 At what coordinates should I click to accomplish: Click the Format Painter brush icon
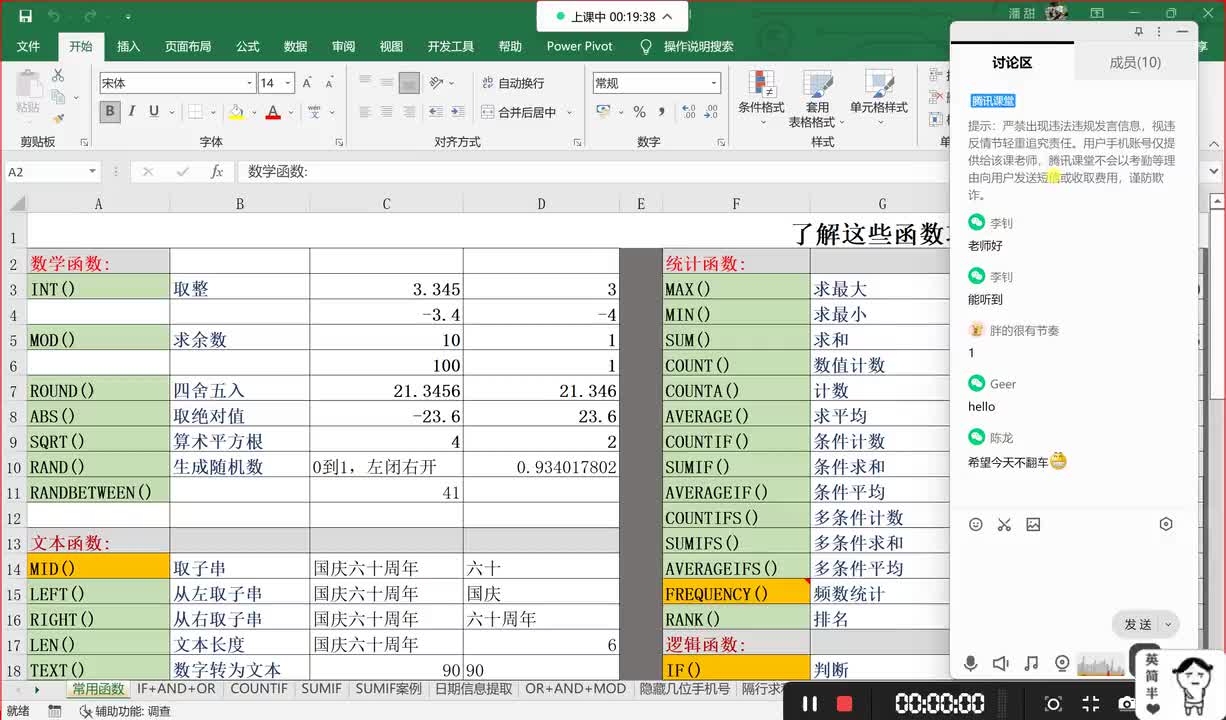coord(58,119)
